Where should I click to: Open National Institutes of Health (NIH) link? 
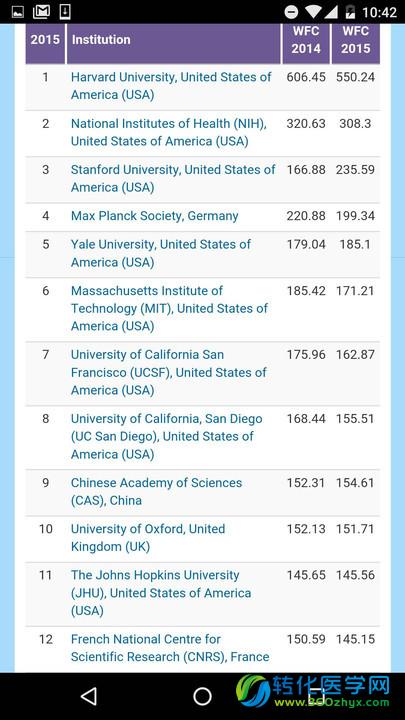169,132
